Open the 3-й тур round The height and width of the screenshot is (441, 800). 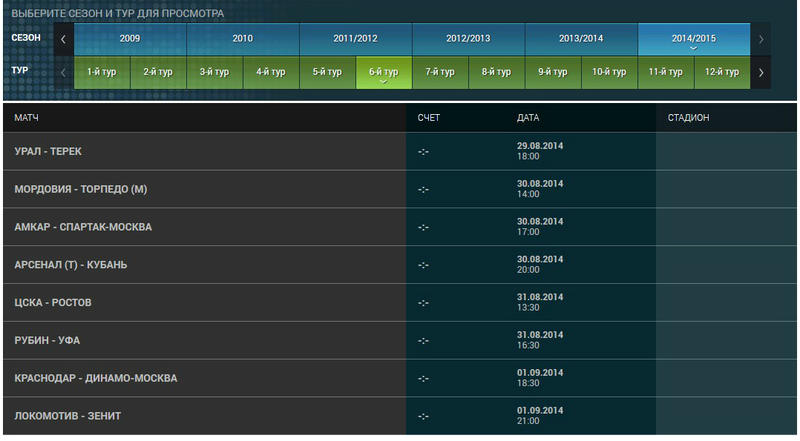coord(215,72)
